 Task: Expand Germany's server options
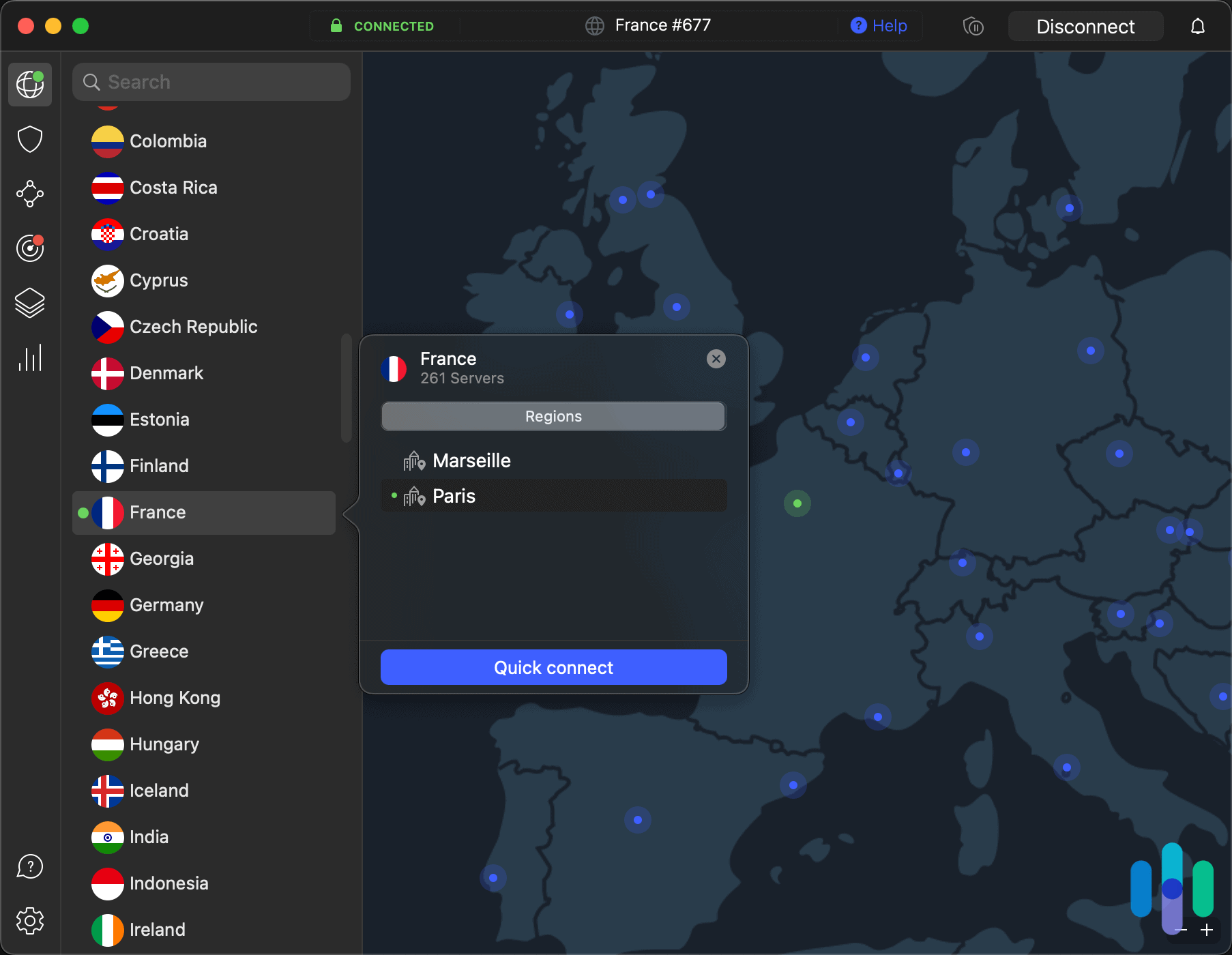166,605
